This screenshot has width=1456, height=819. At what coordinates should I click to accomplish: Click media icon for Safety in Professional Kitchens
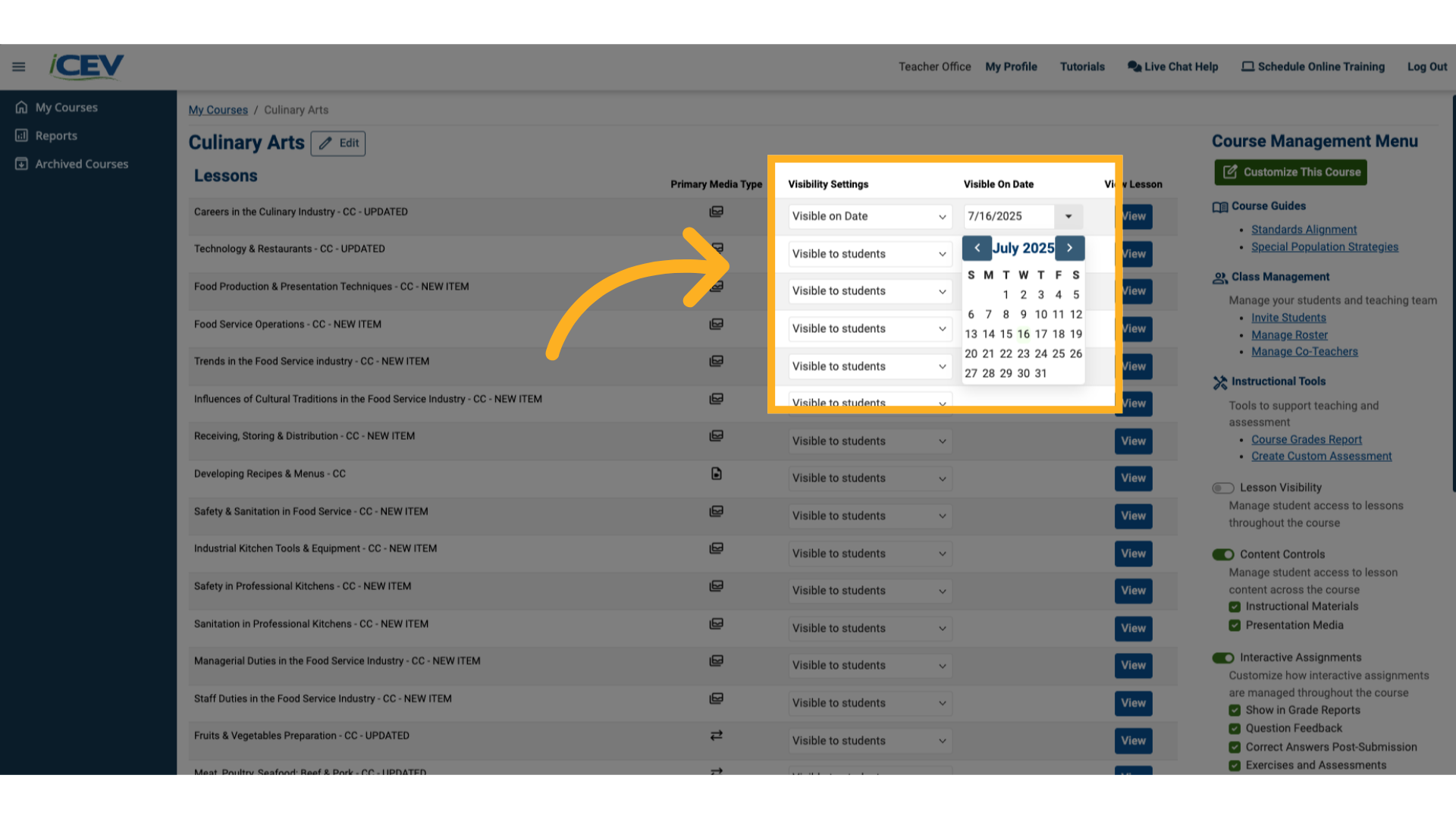coord(716,586)
